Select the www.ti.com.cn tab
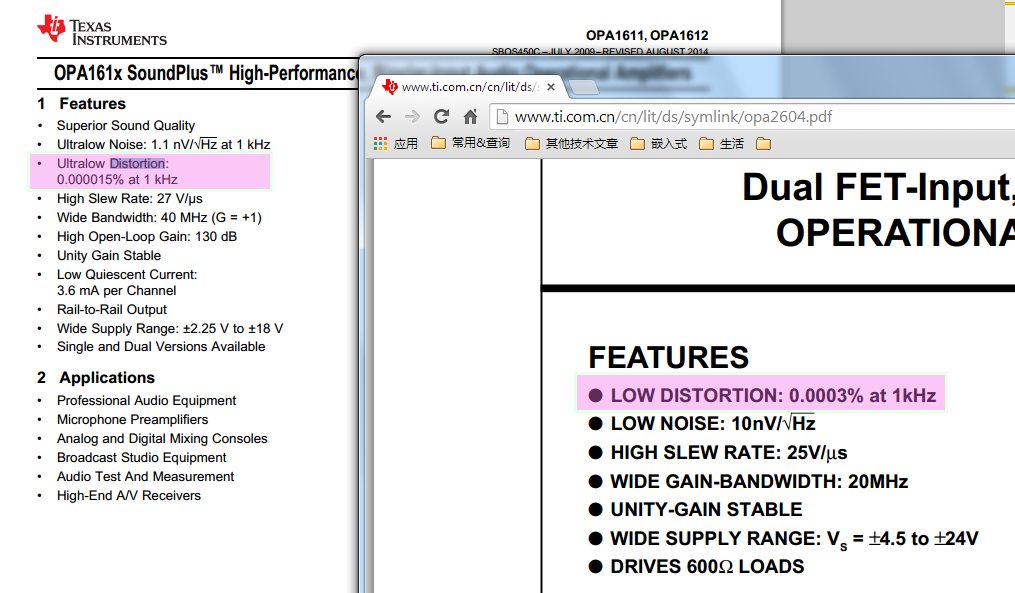The height and width of the screenshot is (593, 1015). [x=469, y=87]
